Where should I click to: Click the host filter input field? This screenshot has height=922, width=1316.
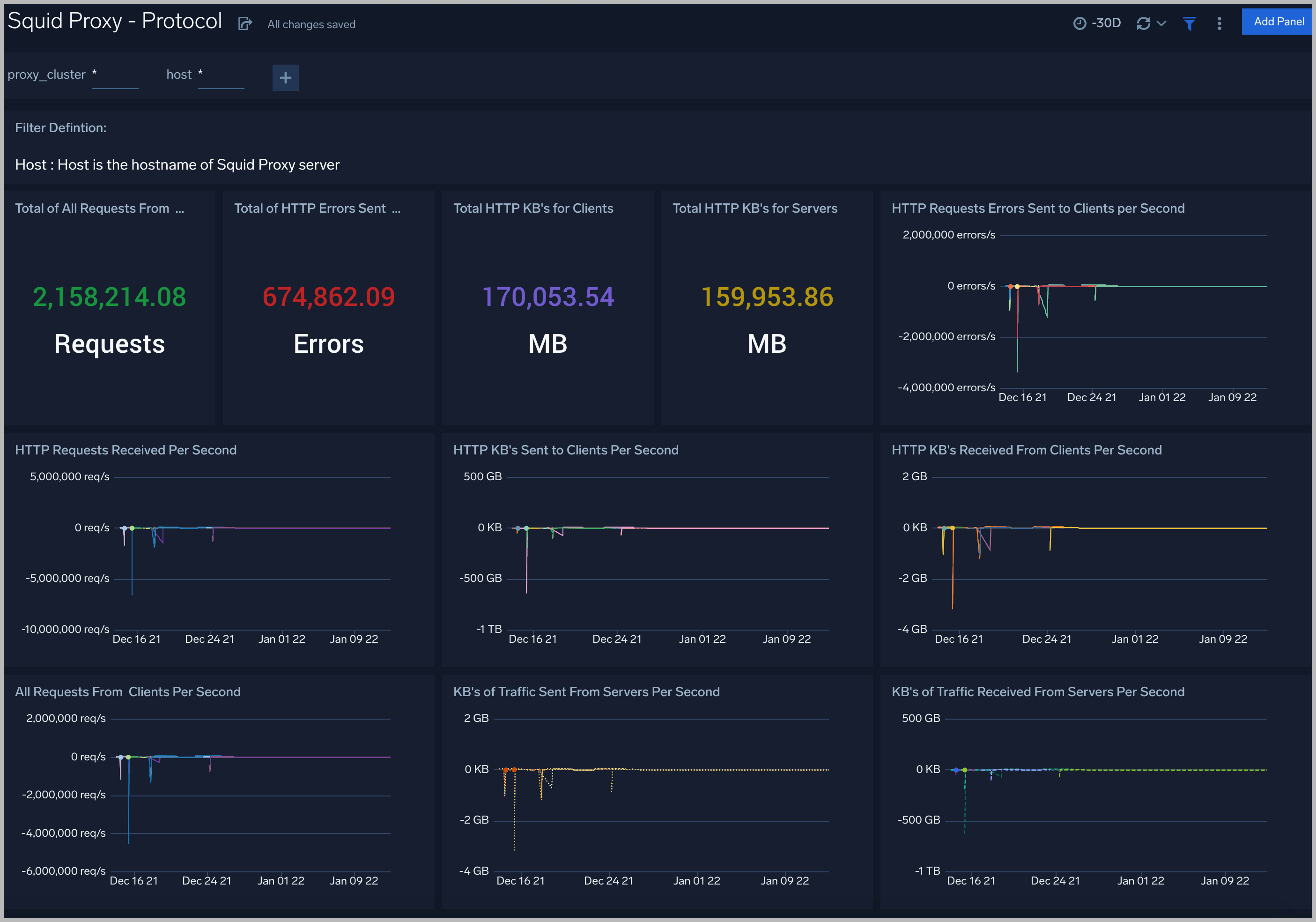tap(221, 76)
